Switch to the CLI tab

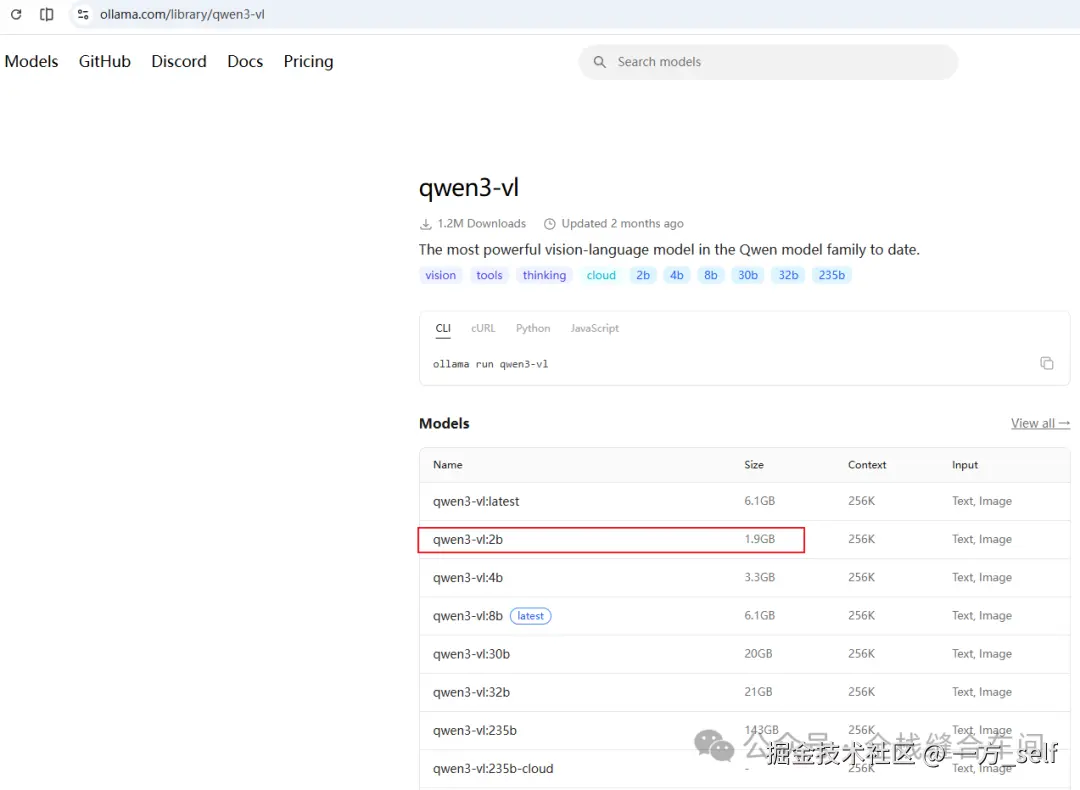click(x=443, y=329)
